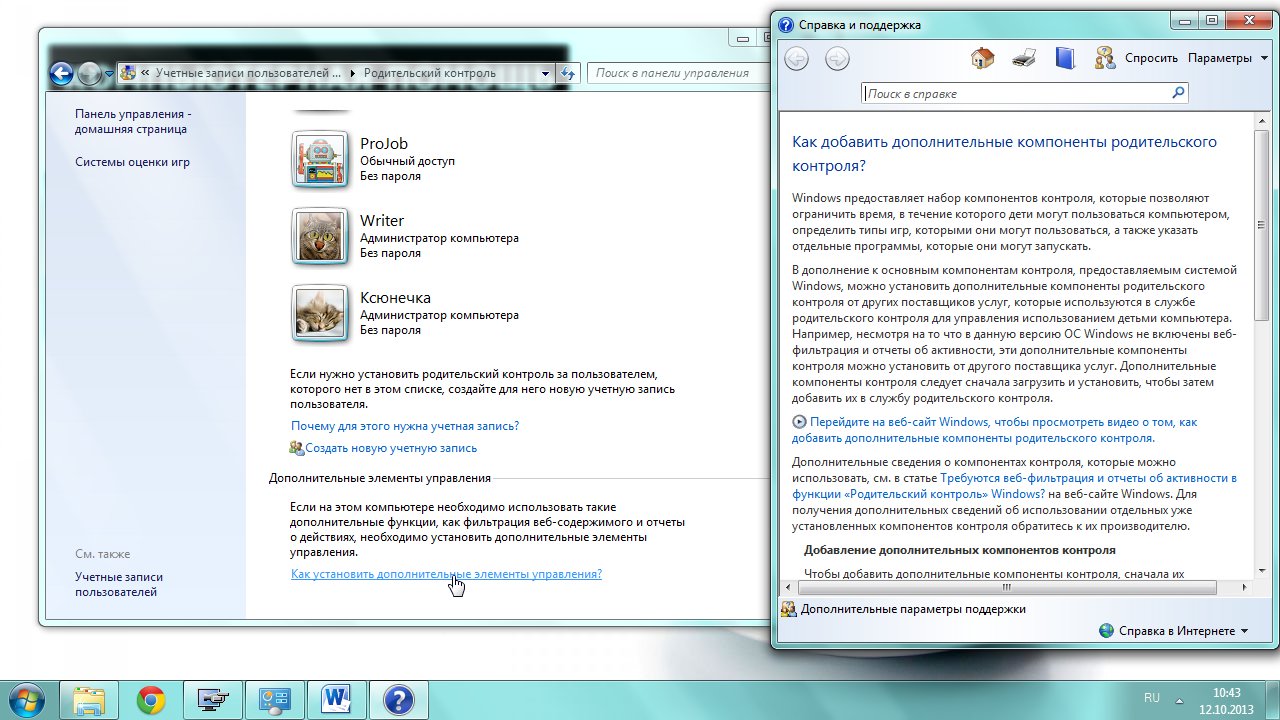Open address bar history dropdown arrow

point(545,73)
